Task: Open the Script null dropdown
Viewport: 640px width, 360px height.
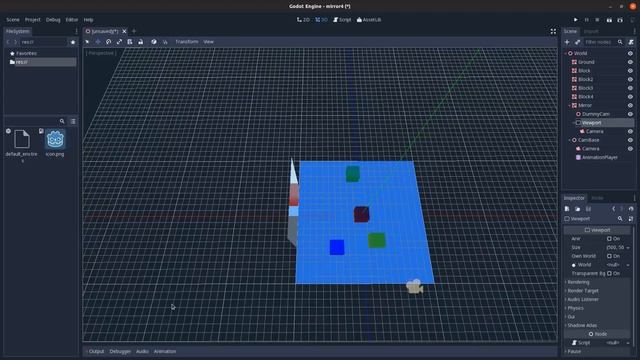Action: (628, 343)
